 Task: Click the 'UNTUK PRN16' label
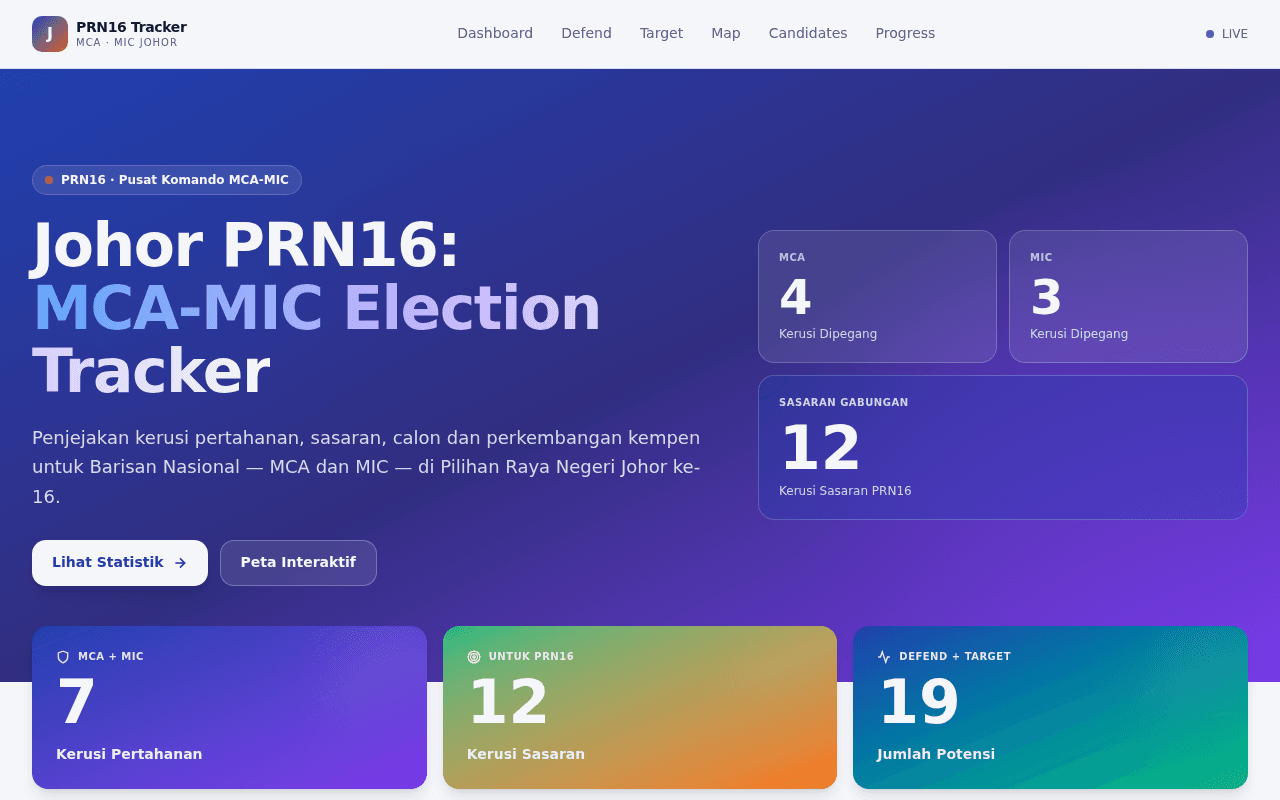pyautogui.click(x=531, y=657)
